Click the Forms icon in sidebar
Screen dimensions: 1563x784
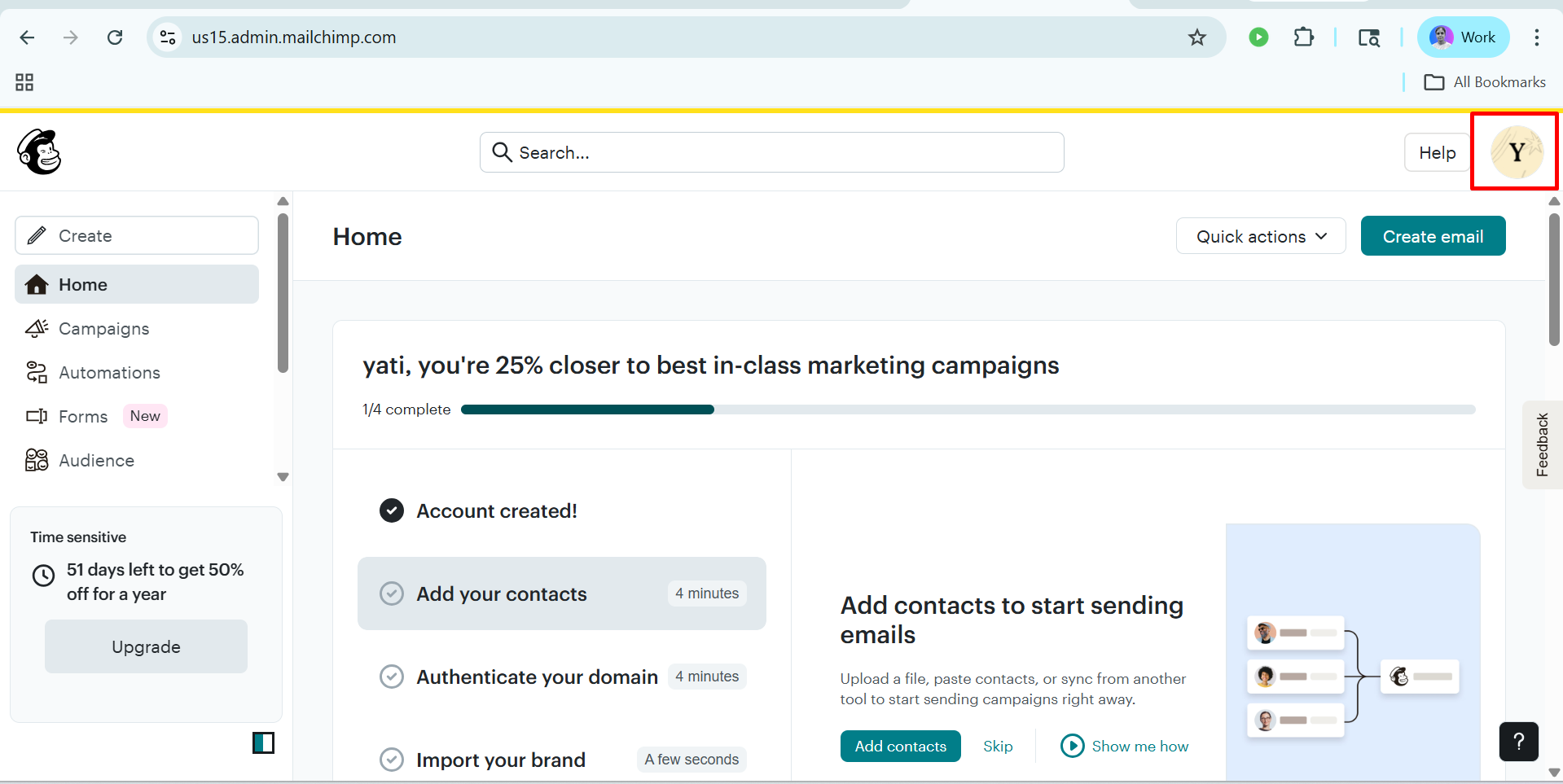37,417
